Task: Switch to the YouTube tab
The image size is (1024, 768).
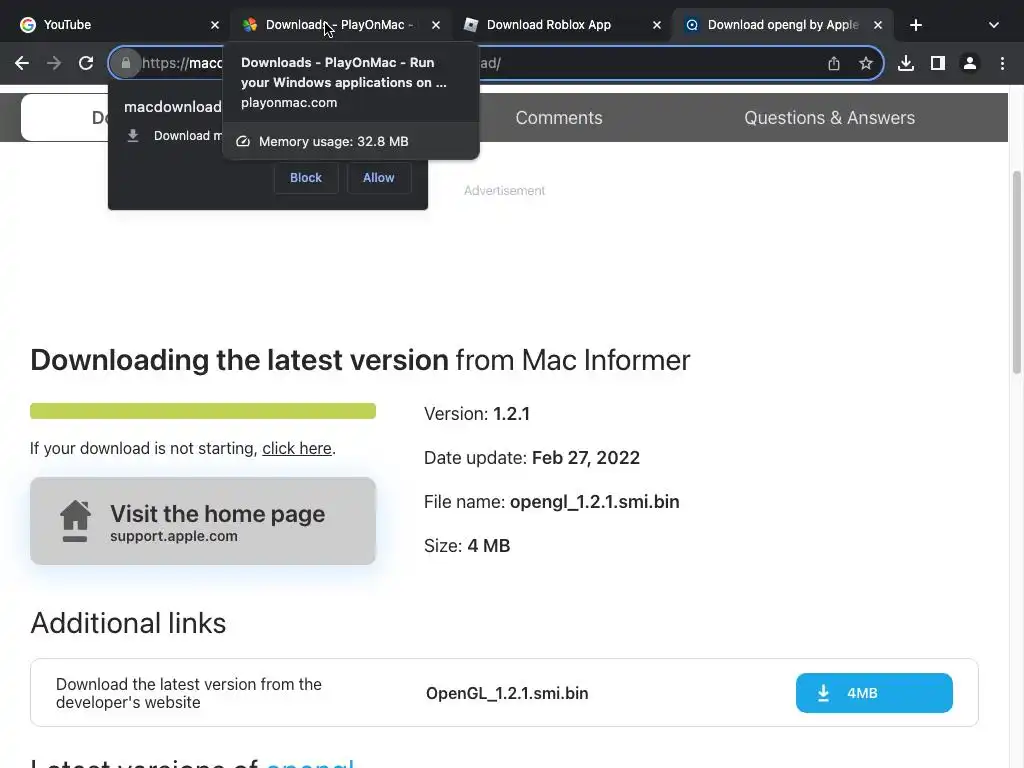Action: click(118, 25)
